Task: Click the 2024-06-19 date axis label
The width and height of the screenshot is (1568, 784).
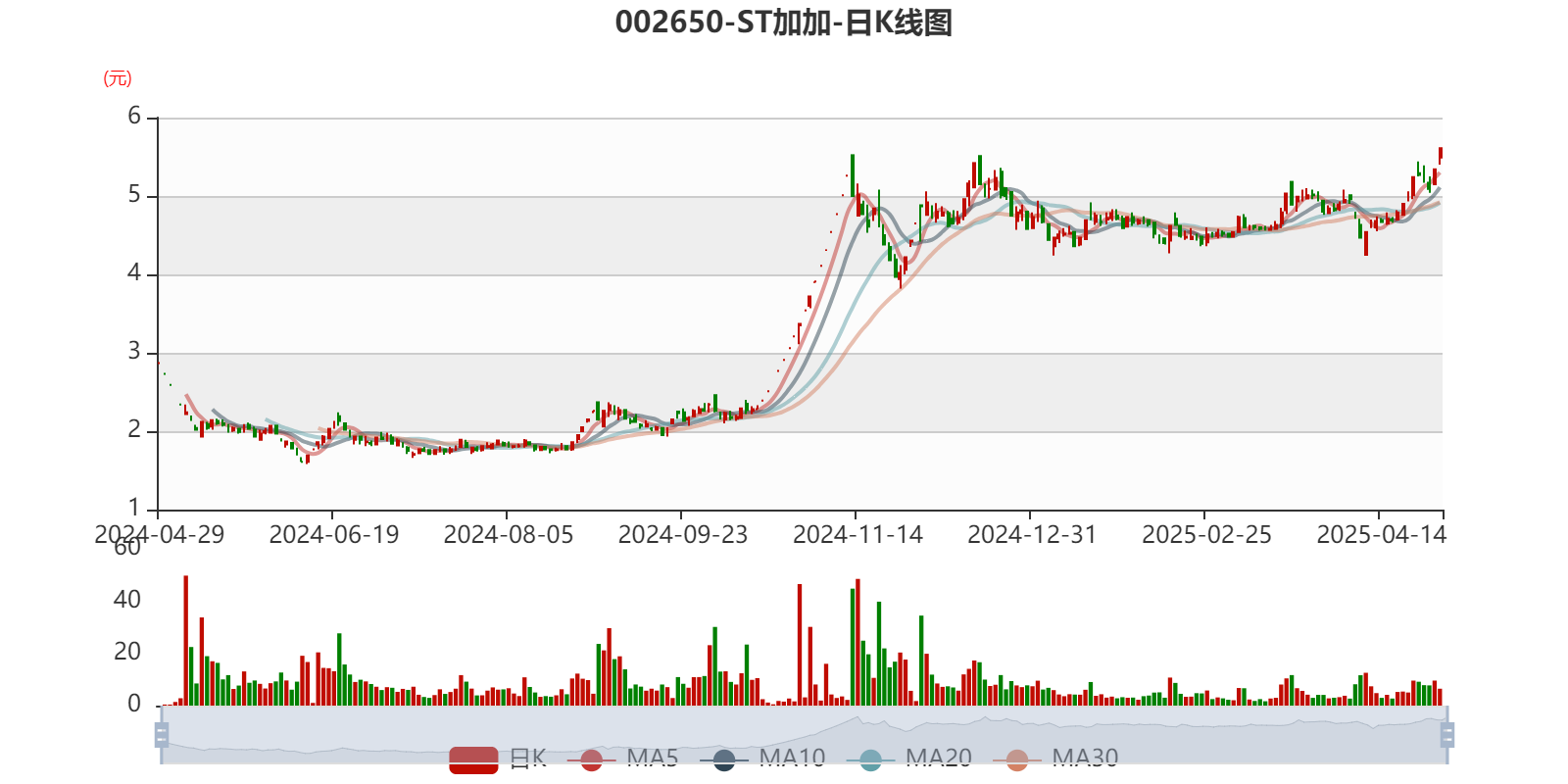Action: point(334,535)
